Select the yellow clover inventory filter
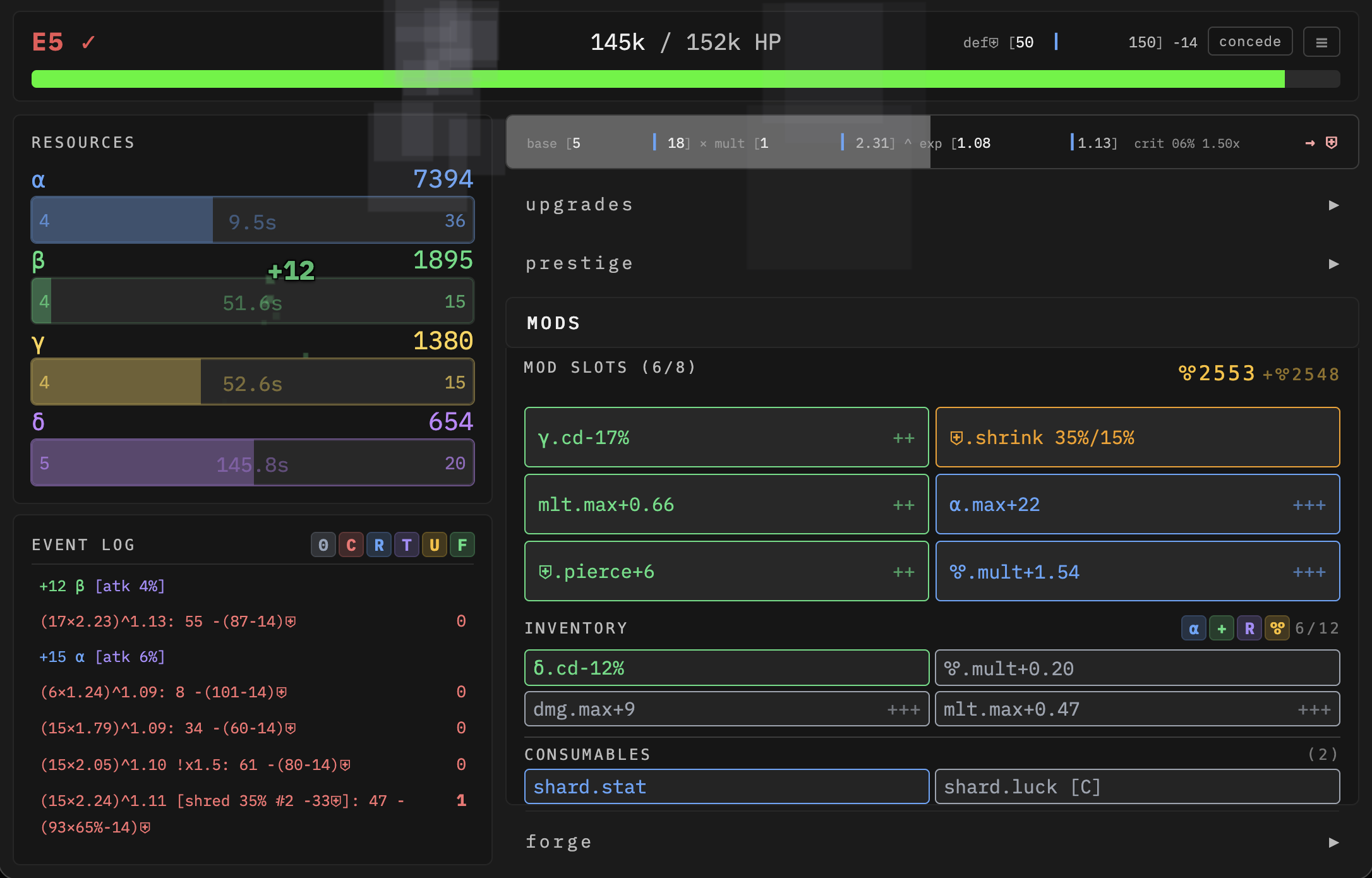 (x=1277, y=628)
